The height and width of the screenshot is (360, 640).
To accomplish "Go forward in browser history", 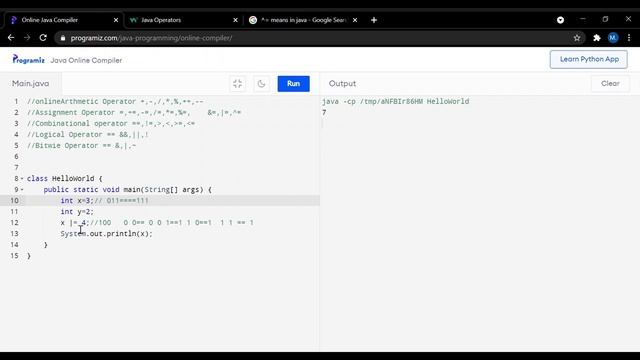I will (x=27, y=38).
